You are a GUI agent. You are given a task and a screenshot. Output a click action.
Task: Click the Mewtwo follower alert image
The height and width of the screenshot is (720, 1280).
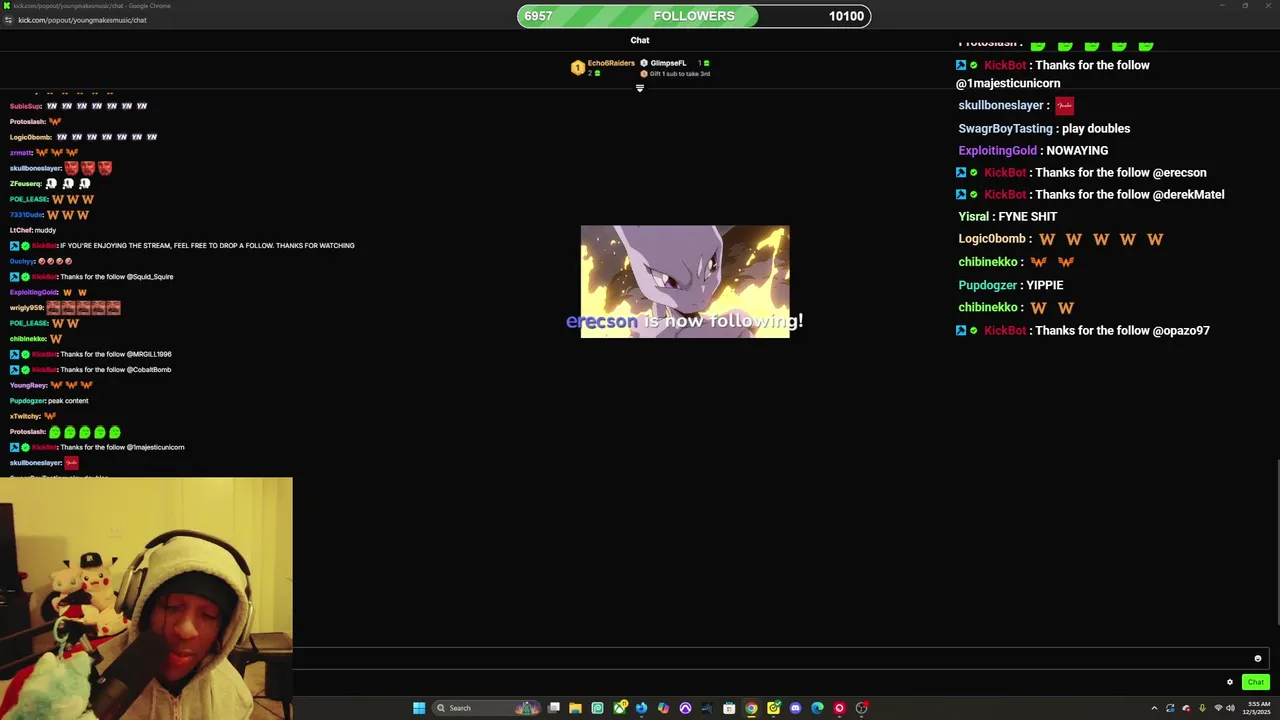[685, 281]
